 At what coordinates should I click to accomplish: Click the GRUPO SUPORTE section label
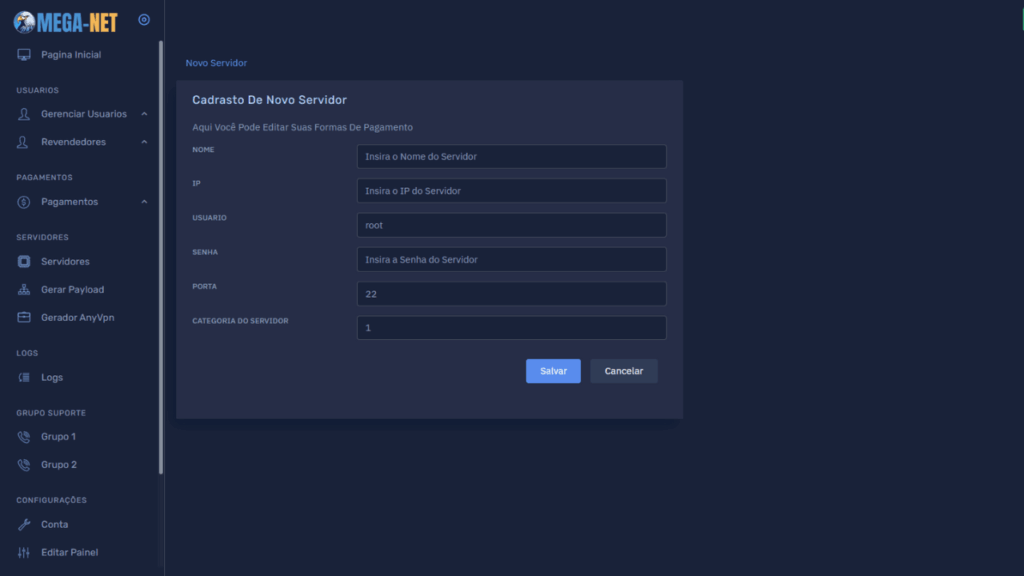tap(51, 413)
